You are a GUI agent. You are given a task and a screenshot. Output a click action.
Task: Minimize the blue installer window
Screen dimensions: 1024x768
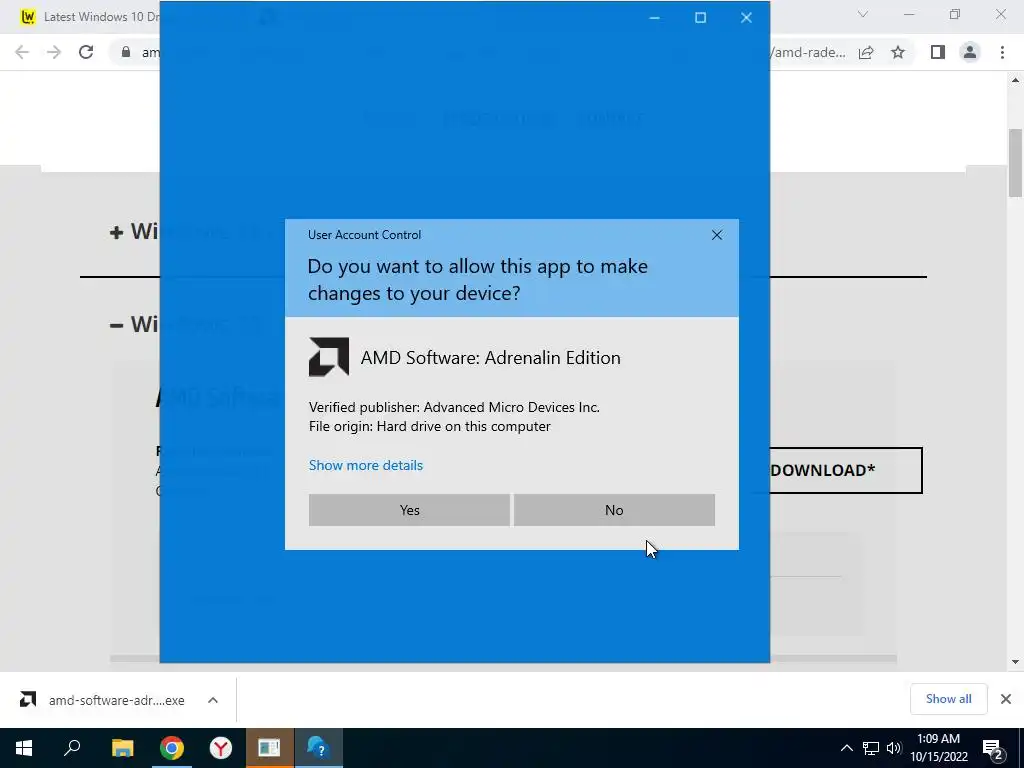click(x=654, y=18)
